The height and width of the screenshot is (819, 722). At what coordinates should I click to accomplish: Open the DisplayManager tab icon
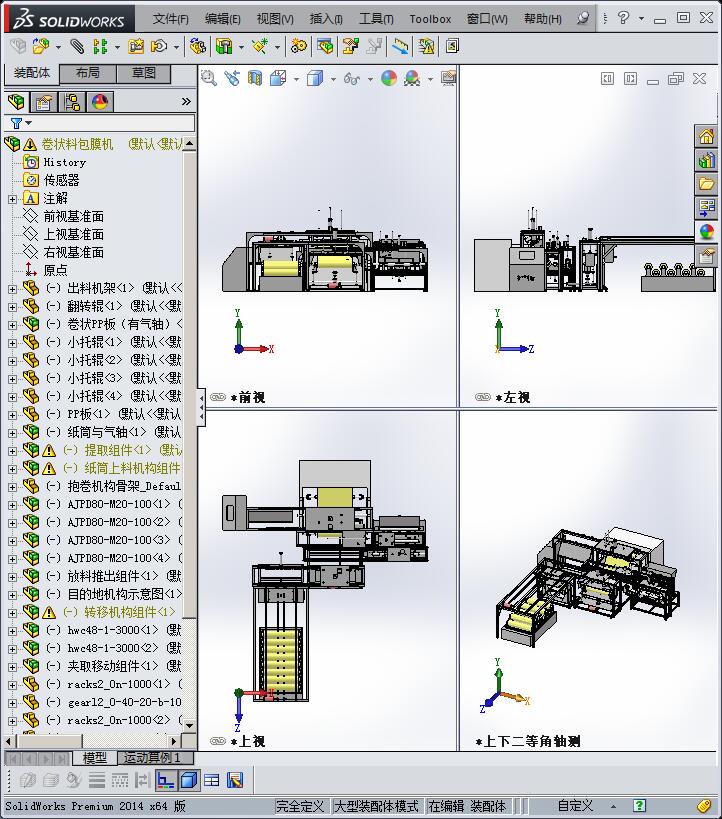pos(100,101)
